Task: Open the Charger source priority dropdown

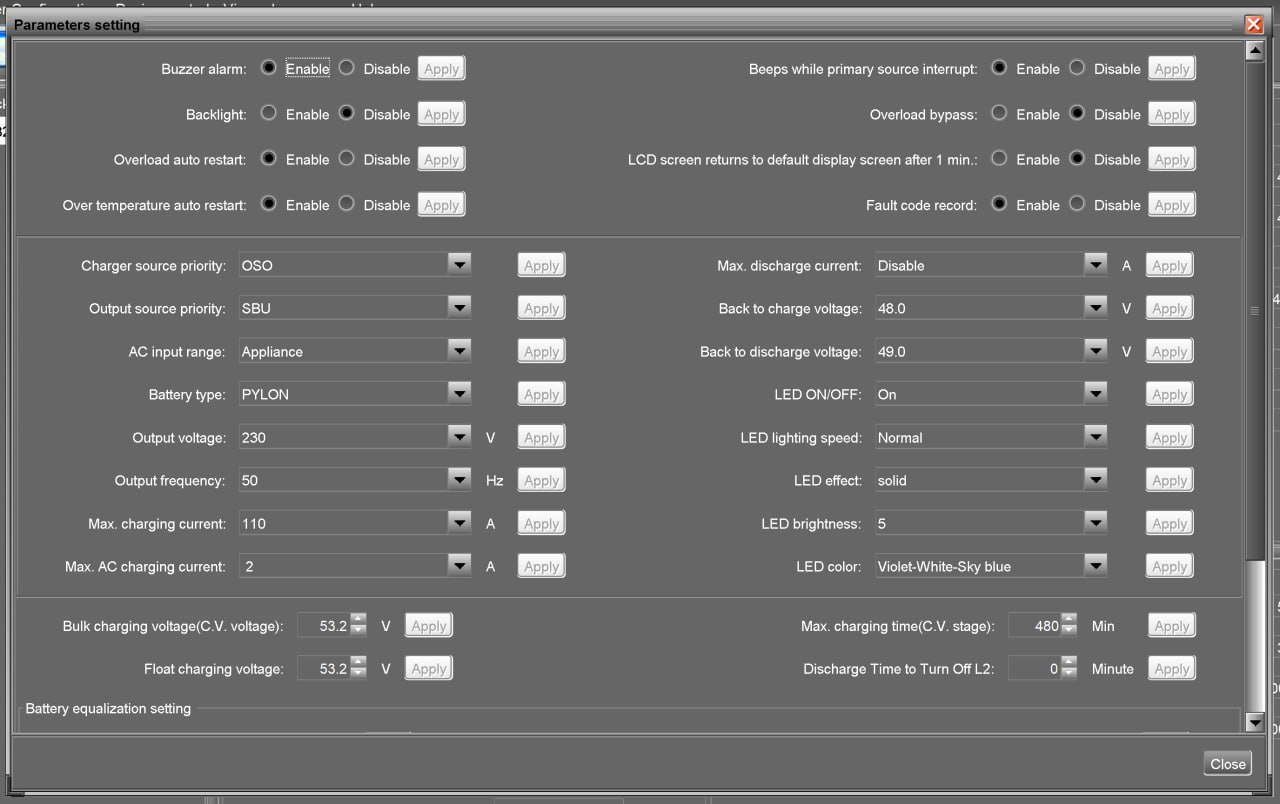Action: click(x=459, y=265)
